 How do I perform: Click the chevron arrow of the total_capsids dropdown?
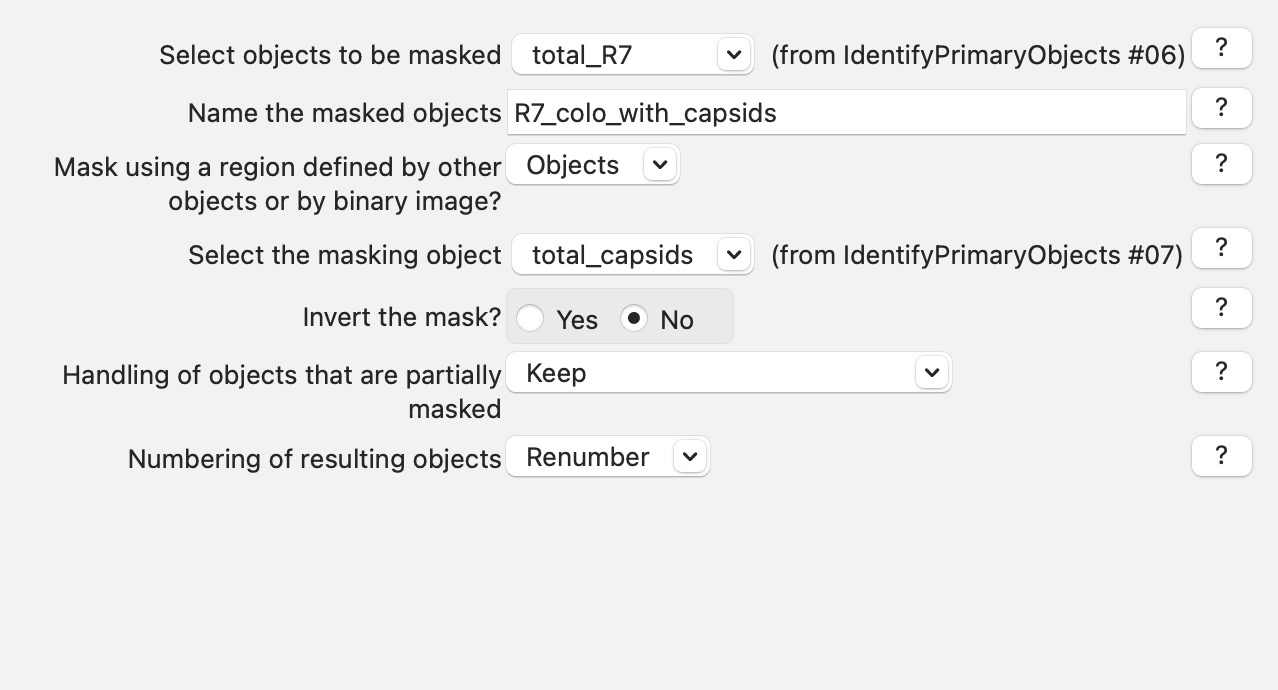point(734,255)
